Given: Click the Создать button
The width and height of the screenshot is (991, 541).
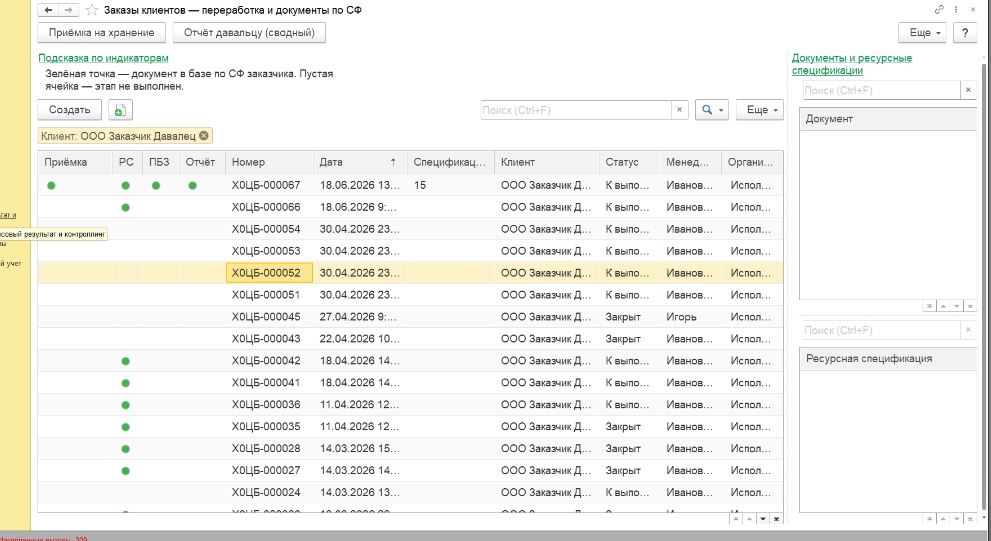Looking at the screenshot, I should [x=70, y=110].
